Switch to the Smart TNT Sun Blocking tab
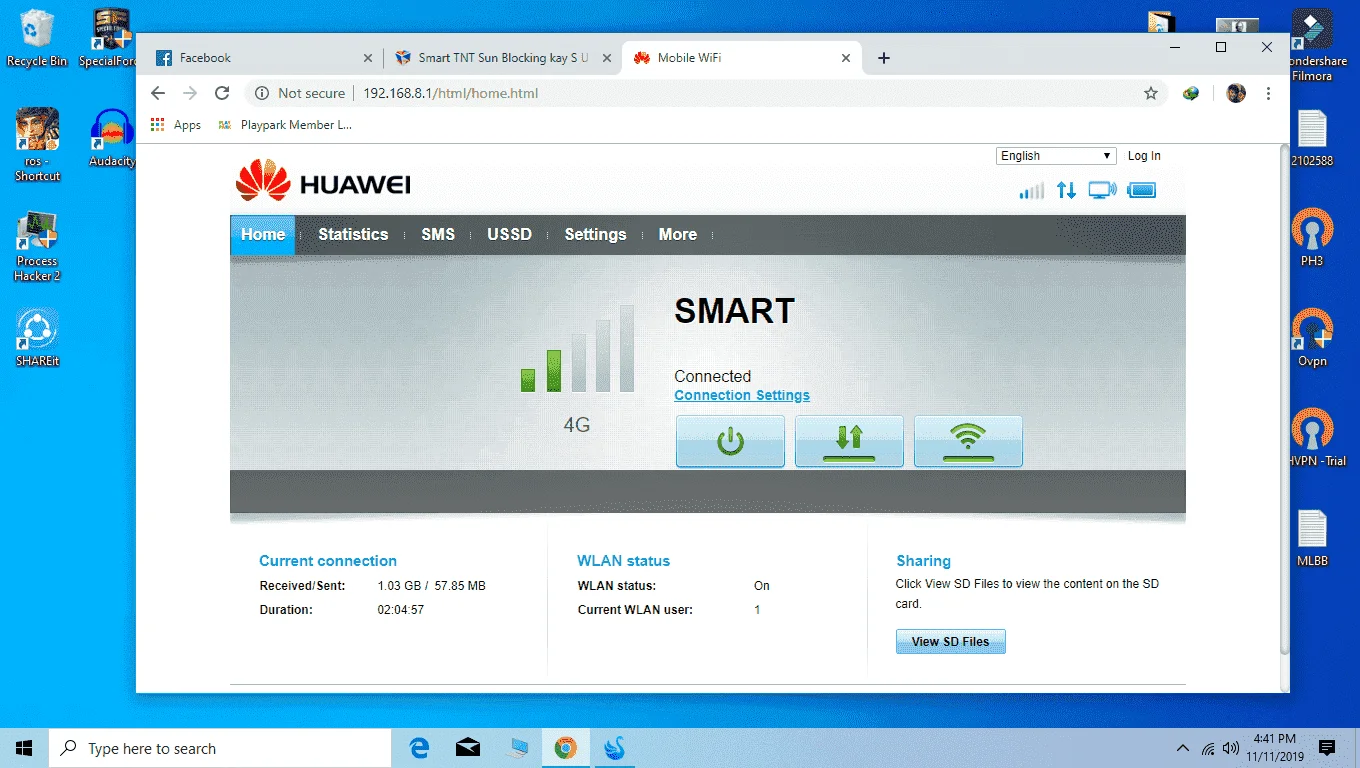This screenshot has width=1360, height=768. (x=503, y=58)
